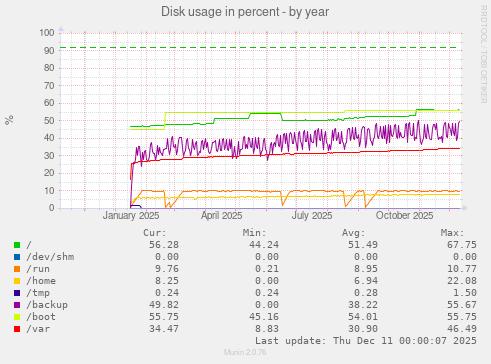Click the 90 y-axis label
The image size is (491, 364).
(x=49, y=51)
